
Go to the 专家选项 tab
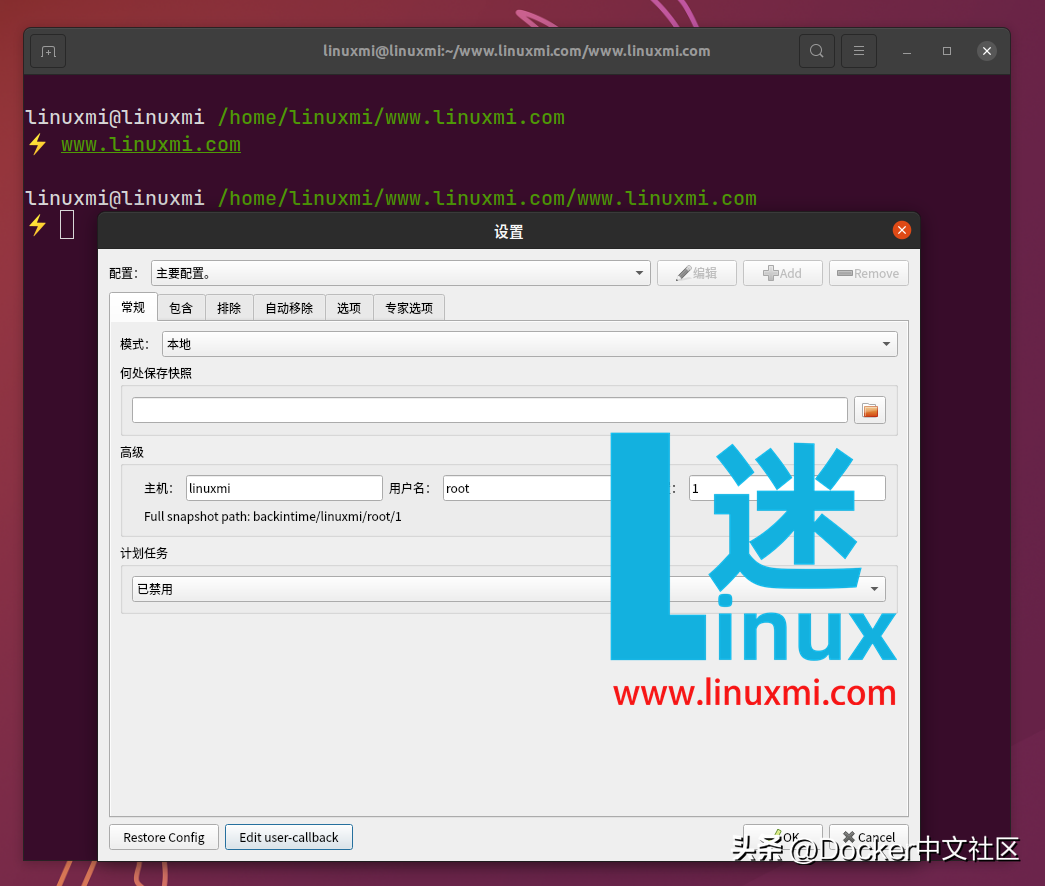[409, 308]
